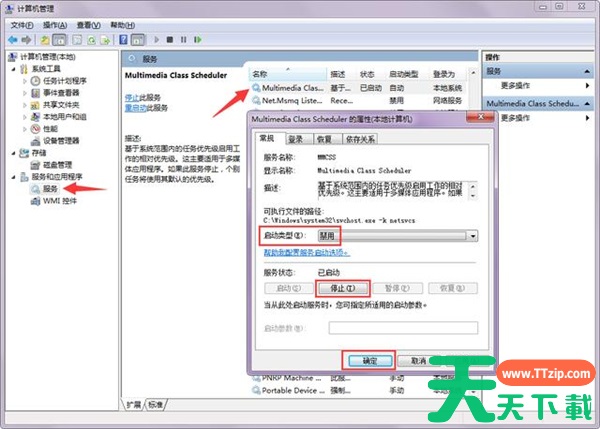Expand the 性能 tree node
This screenshot has height=429, width=600.
tap(25, 129)
